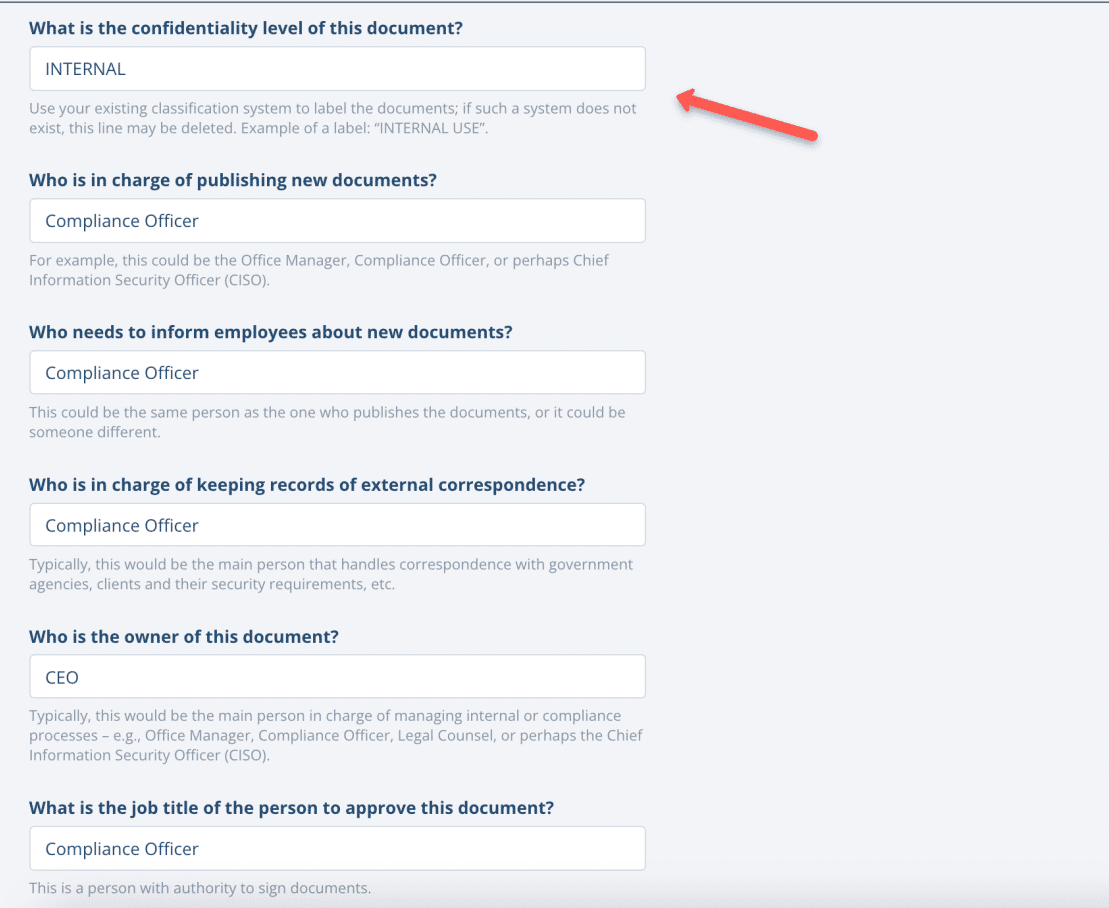Select the external correspondence records input field

point(337,524)
